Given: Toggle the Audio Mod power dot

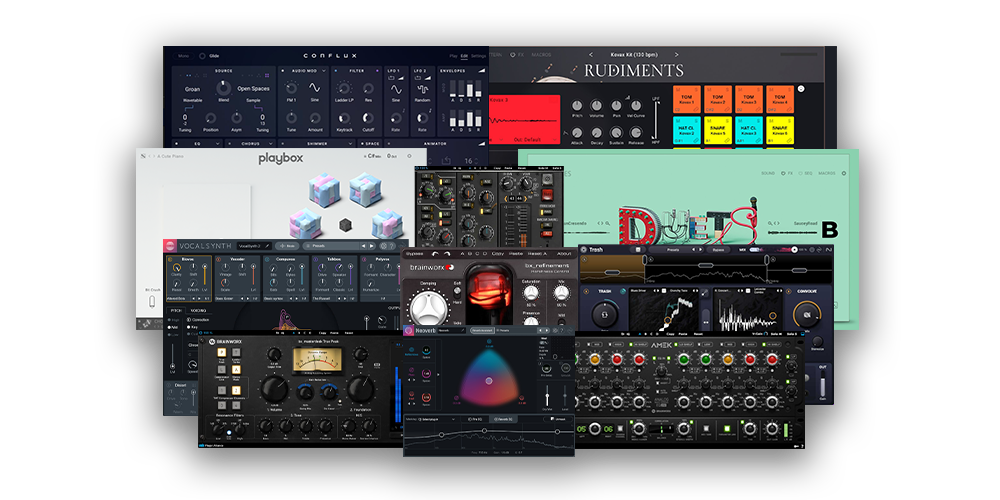Looking at the screenshot, I should (284, 71).
